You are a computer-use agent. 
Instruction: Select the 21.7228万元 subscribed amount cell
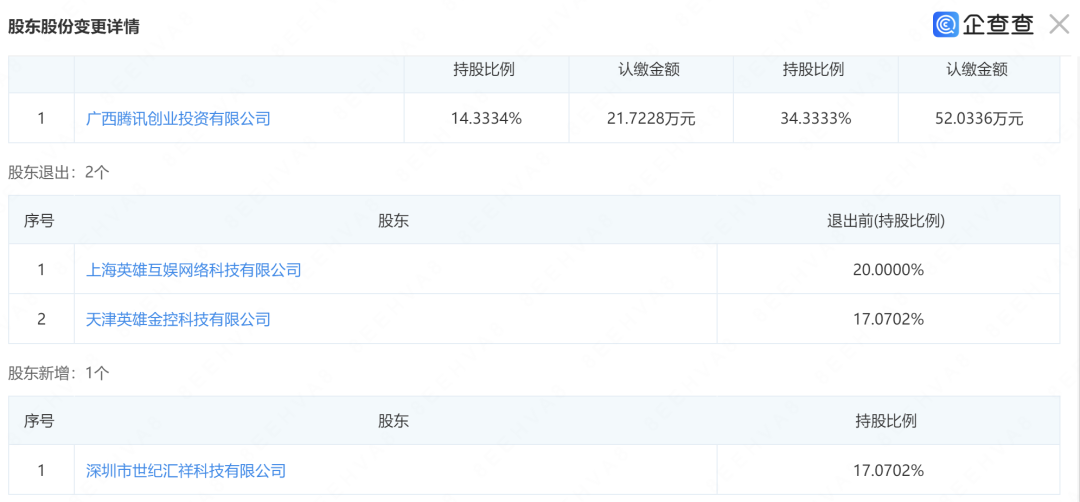click(651, 118)
